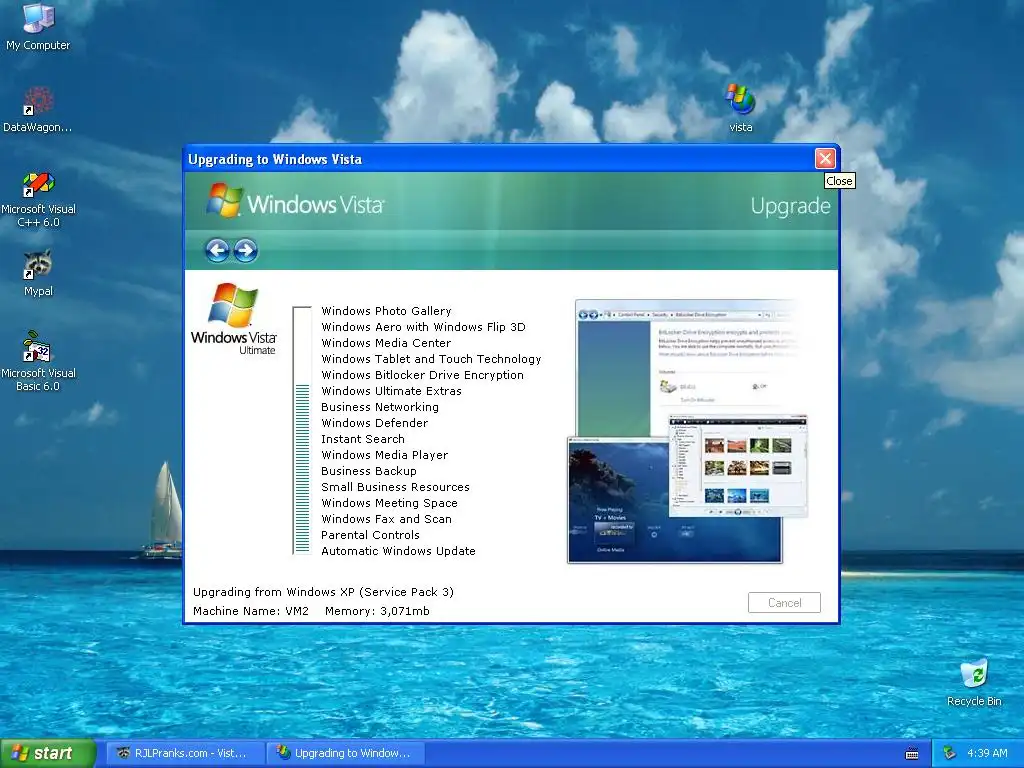Click 'Windows Media Player' line
Screen dimensions: 1024x768
(x=385, y=455)
